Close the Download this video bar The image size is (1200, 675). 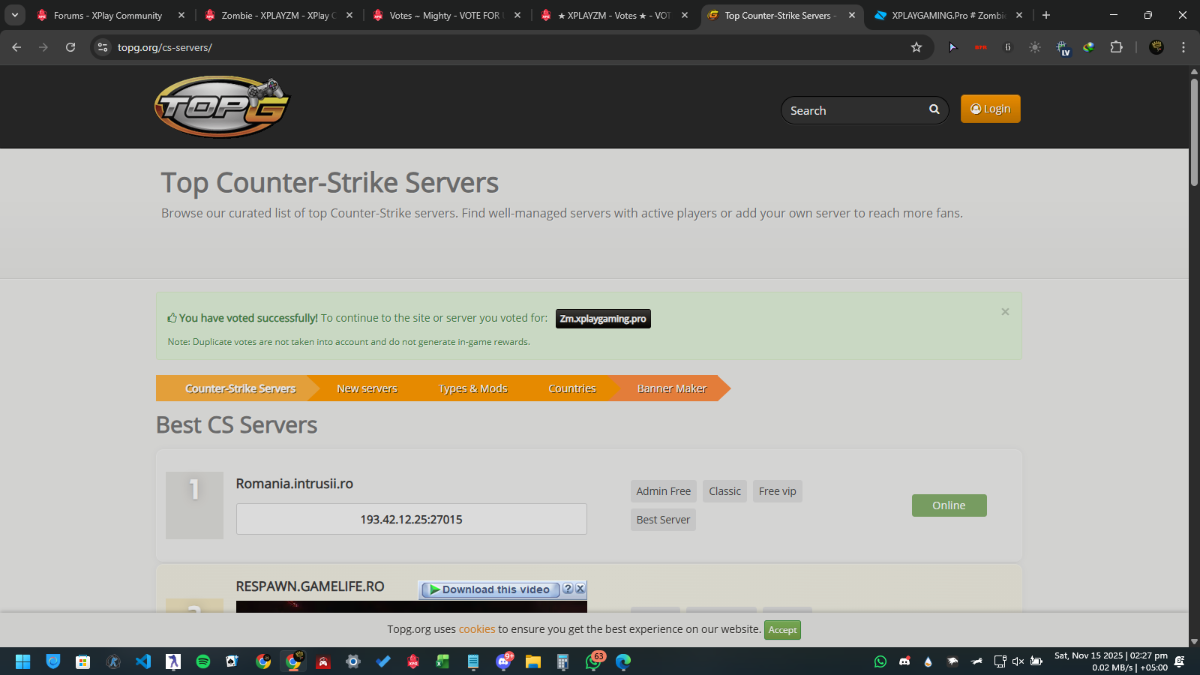tap(580, 589)
